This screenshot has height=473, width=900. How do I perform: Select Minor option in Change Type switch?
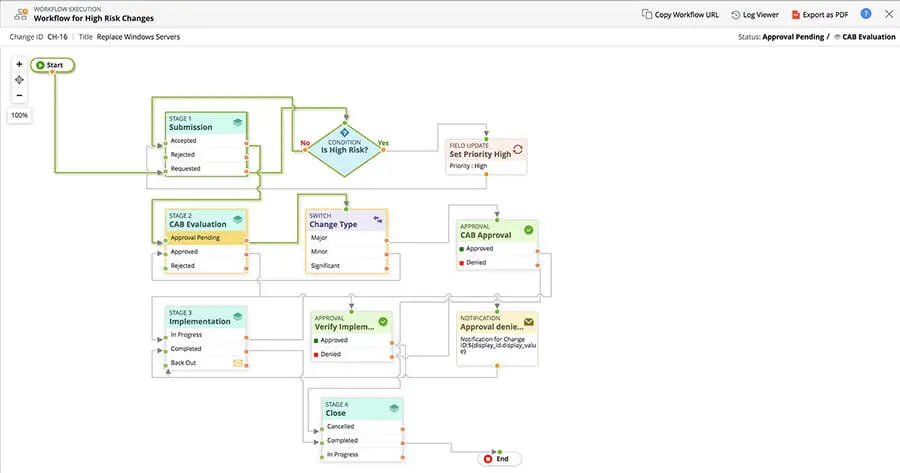point(346,251)
